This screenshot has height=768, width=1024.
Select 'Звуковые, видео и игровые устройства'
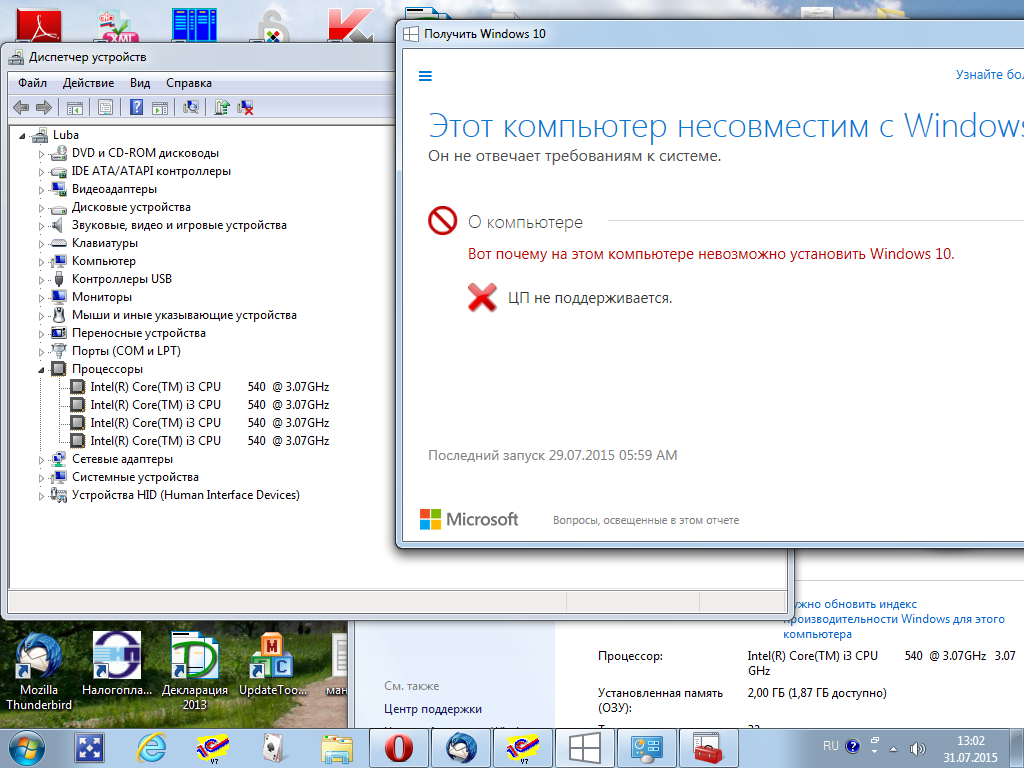(x=179, y=225)
